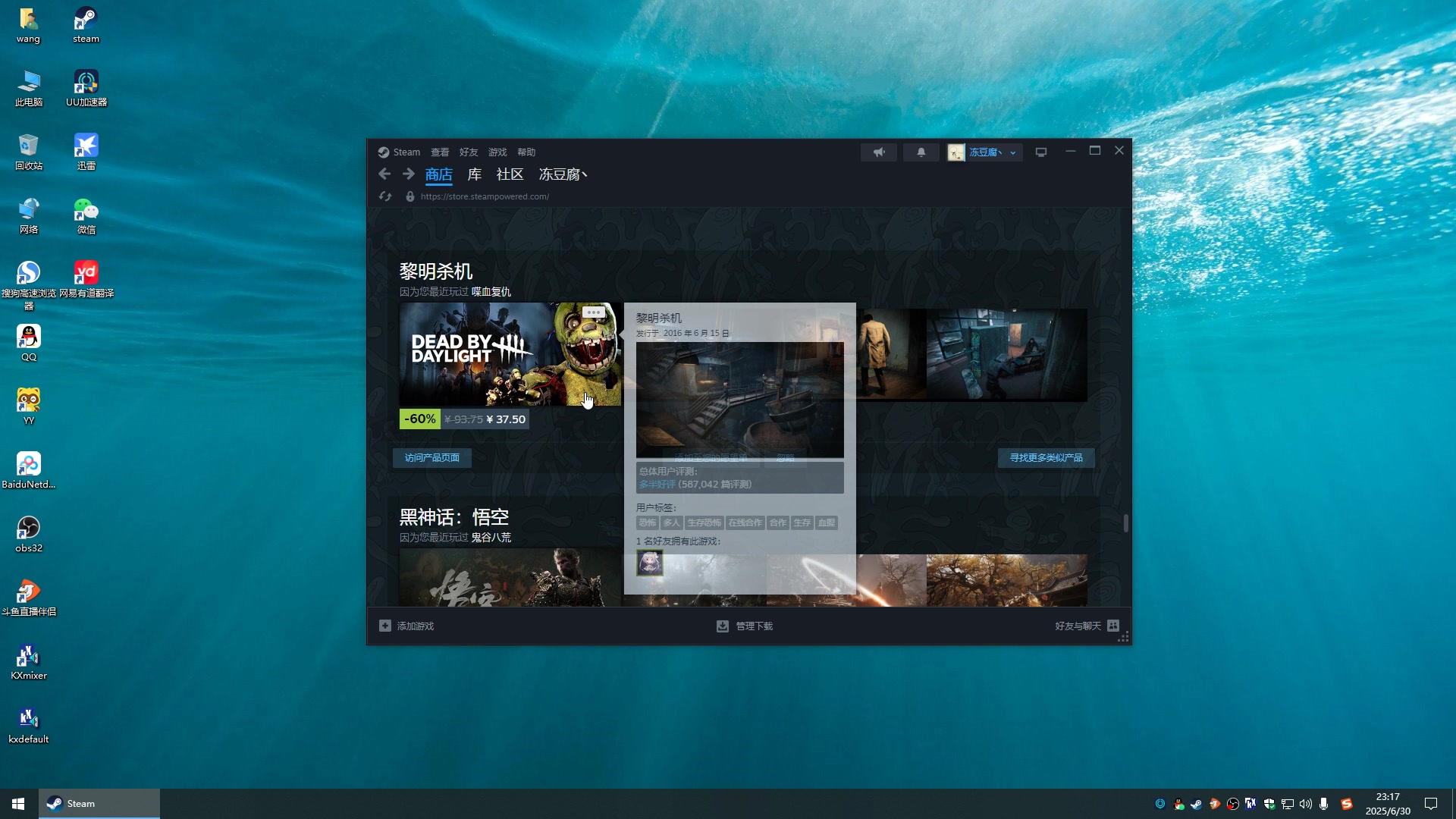Open the 迅雷 desktop icon
This screenshot has width=1456, height=819.
point(86,152)
